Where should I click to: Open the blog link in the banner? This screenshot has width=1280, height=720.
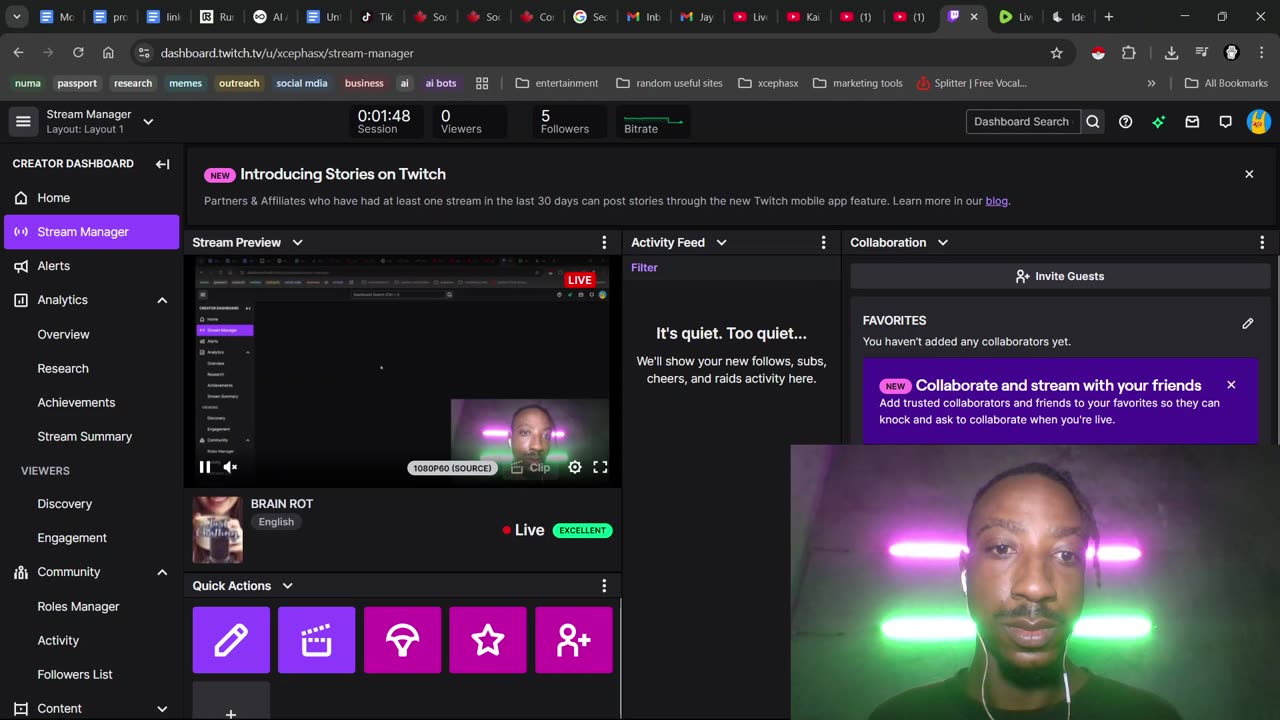click(996, 201)
